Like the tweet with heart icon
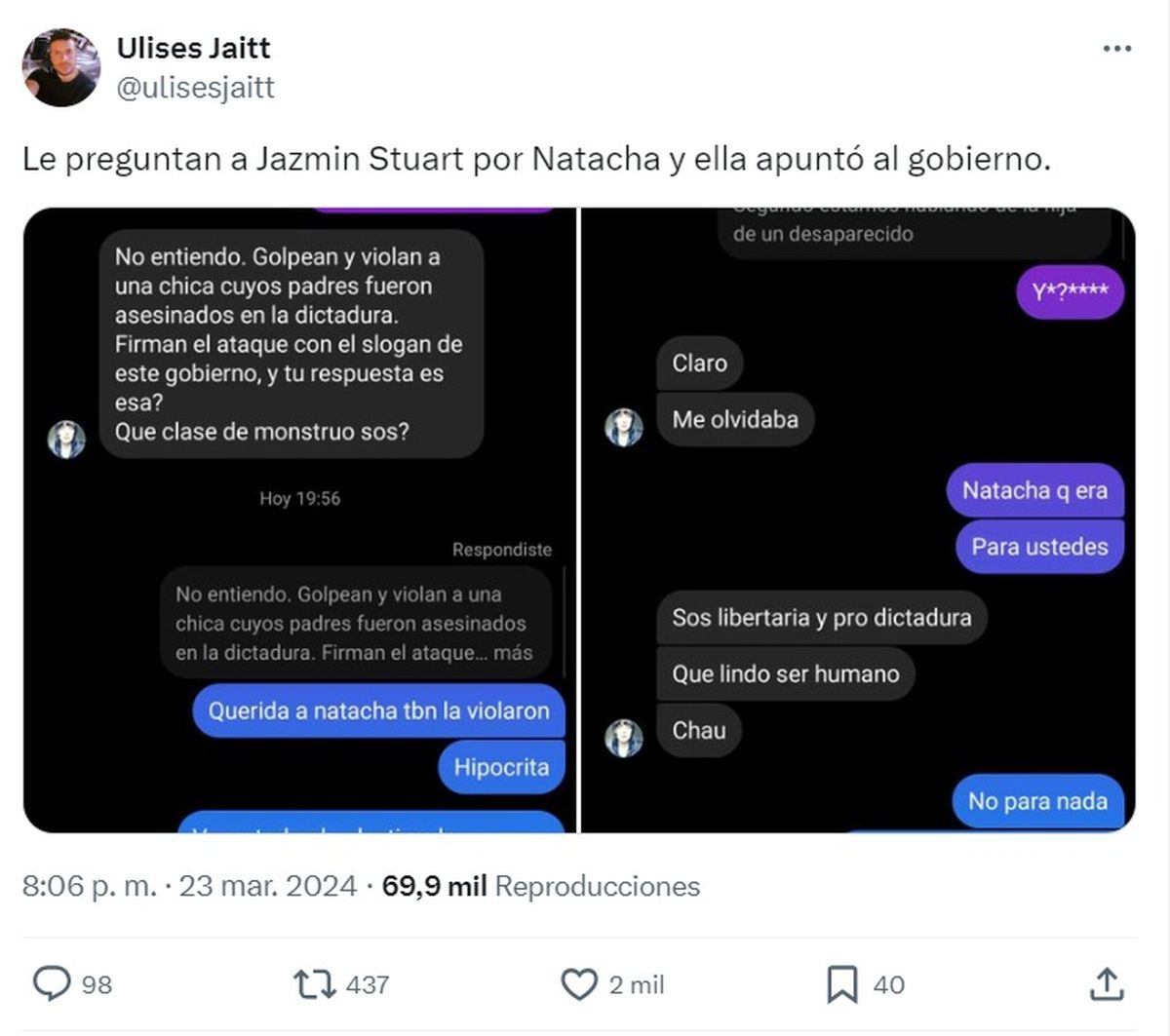Screen dimensions: 1170x1036 579,984
